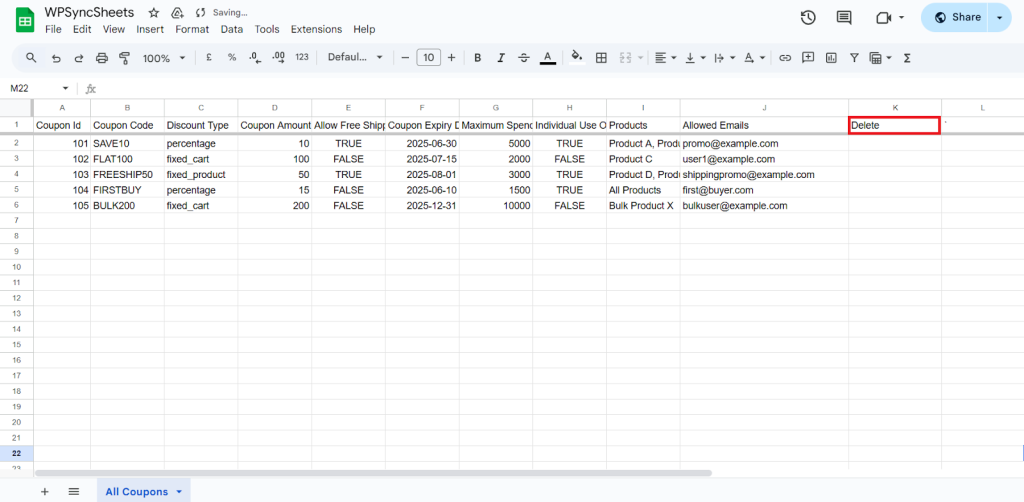Viewport: 1024px width, 502px height.
Task: Open more number formats 123 menu
Action: tap(302, 57)
